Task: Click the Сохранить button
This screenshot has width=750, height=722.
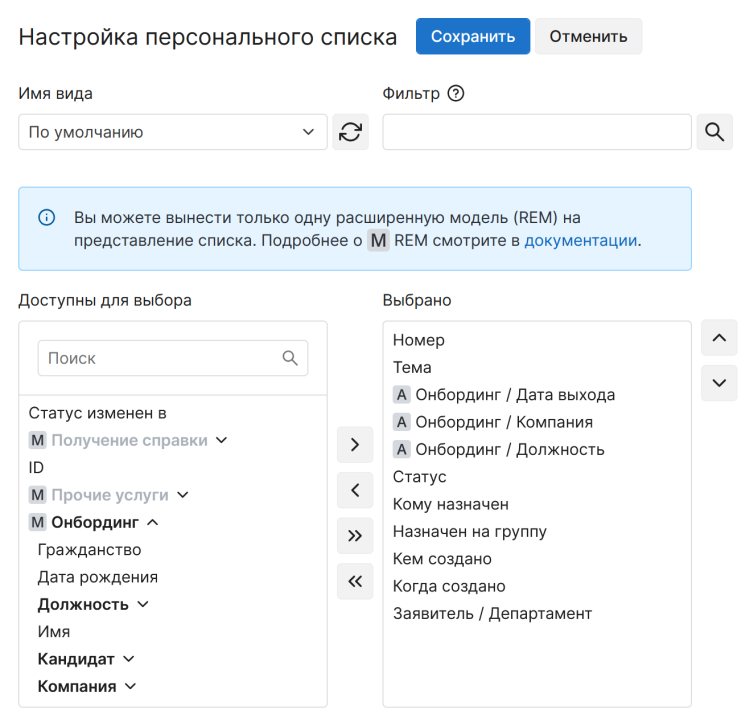Action: coord(473,36)
